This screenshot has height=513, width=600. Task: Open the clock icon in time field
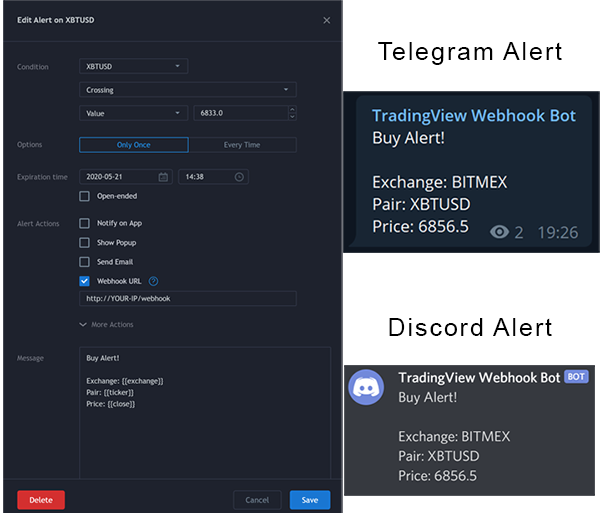[239, 177]
